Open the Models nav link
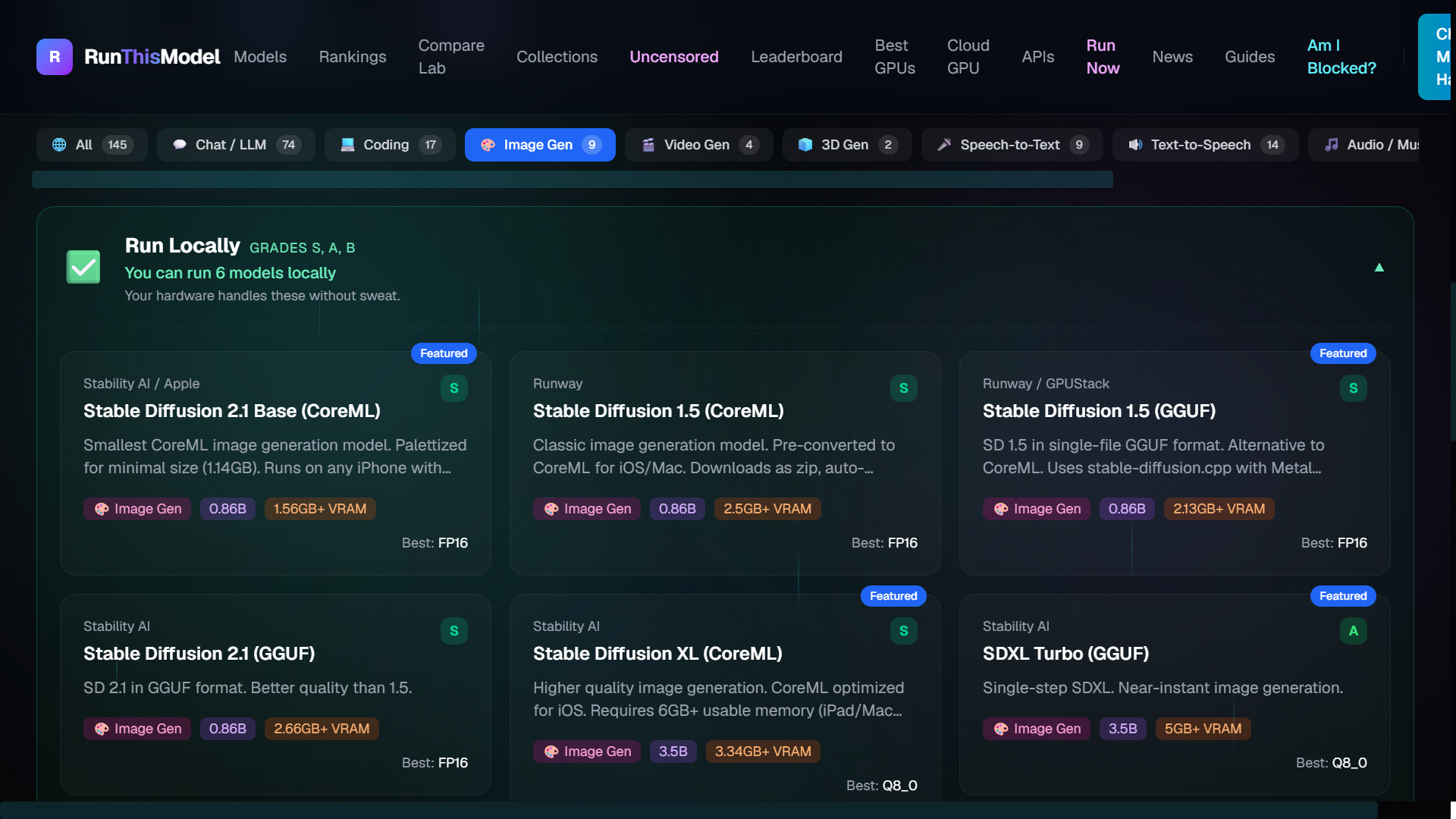The image size is (1456, 819). click(260, 57)
